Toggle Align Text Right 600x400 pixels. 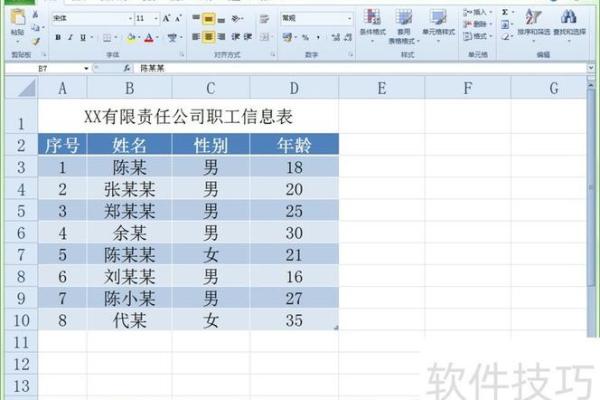(x=221, y=37)
